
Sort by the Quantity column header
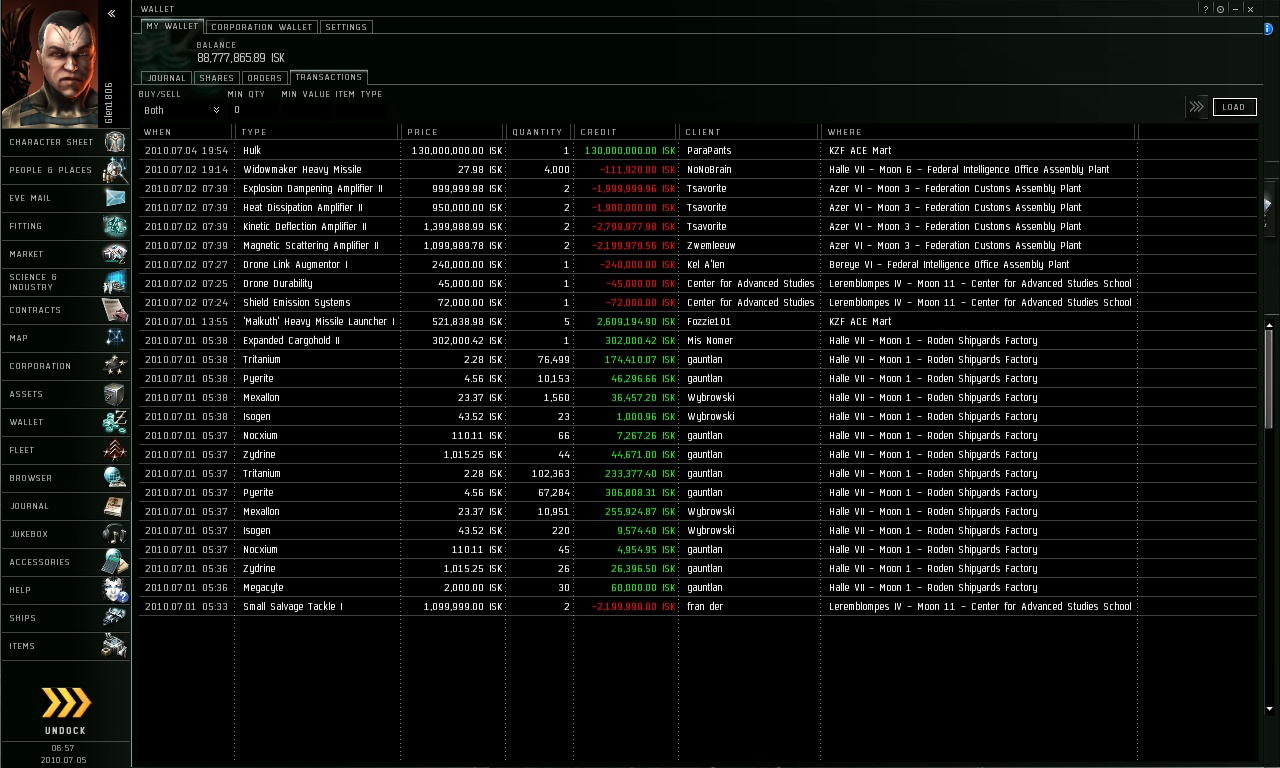540,132
